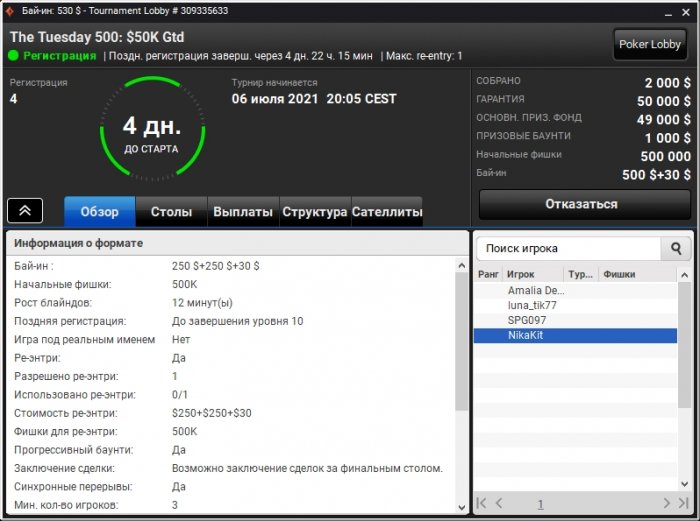Go to previous page of player list
This screenshot has width=700, height=521.
point(499,503)
